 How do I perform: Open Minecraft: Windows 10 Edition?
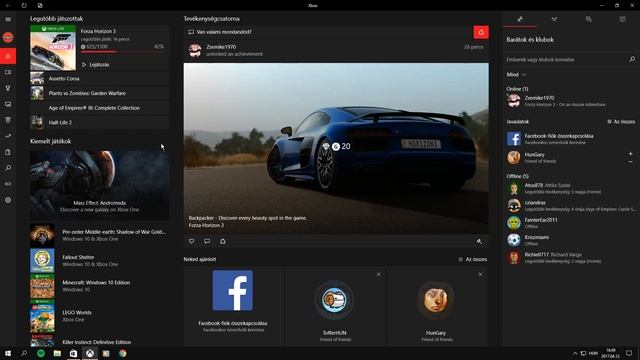coord(99,286)
